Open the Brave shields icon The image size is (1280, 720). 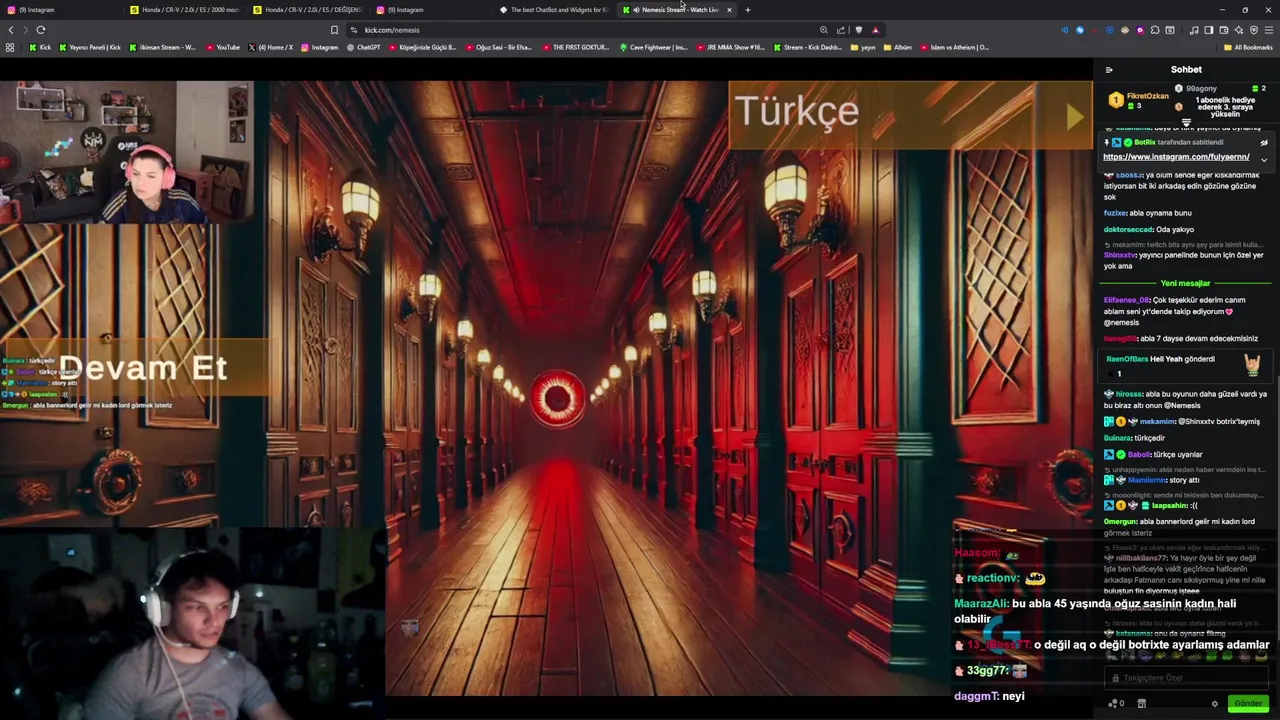pyautogui.click(x=859, y=30)
